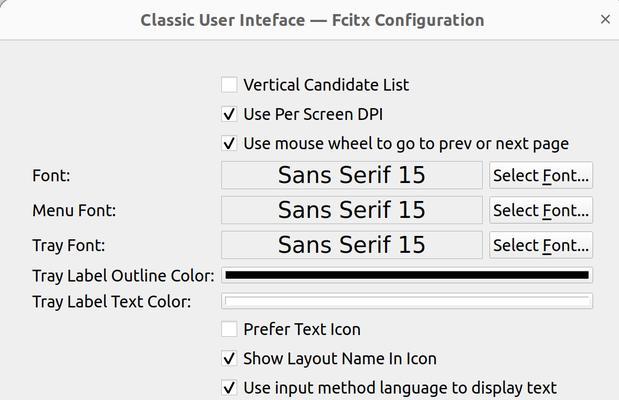Click the Vertical Candidate List label text
619x400 pixels.
click(x=326, y=85)
